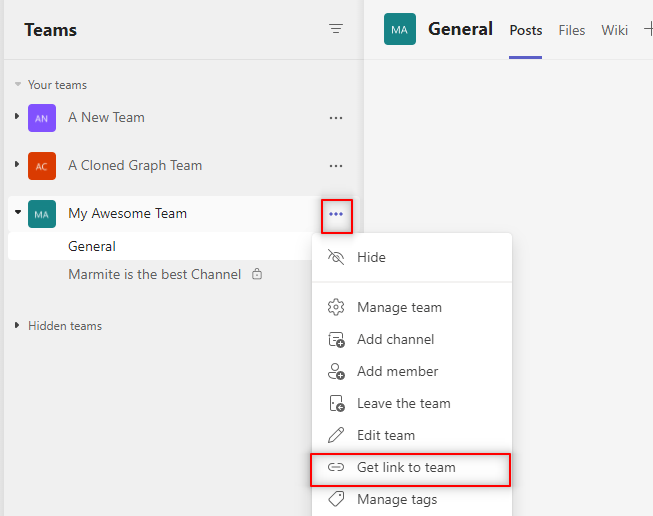Add a new tab with plus icon
653x516 pixels.
[x=647, y=30]
